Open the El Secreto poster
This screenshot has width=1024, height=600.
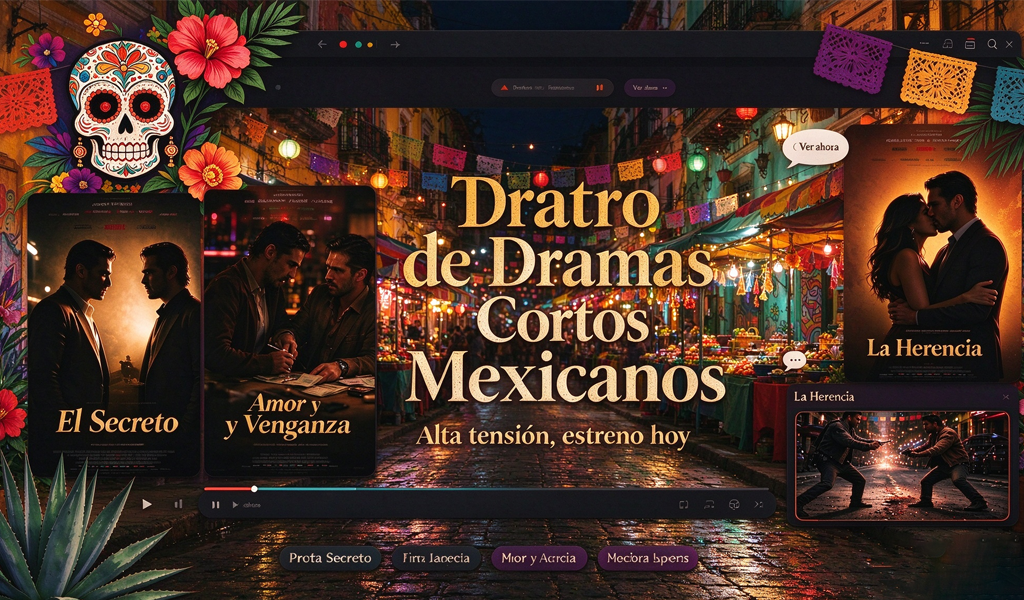(x=114, y=334)
